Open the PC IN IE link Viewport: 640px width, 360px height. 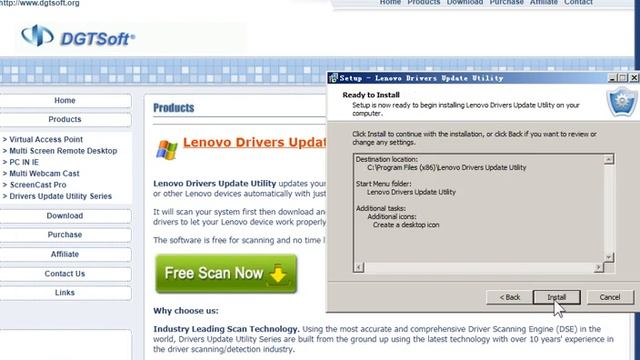24,162
